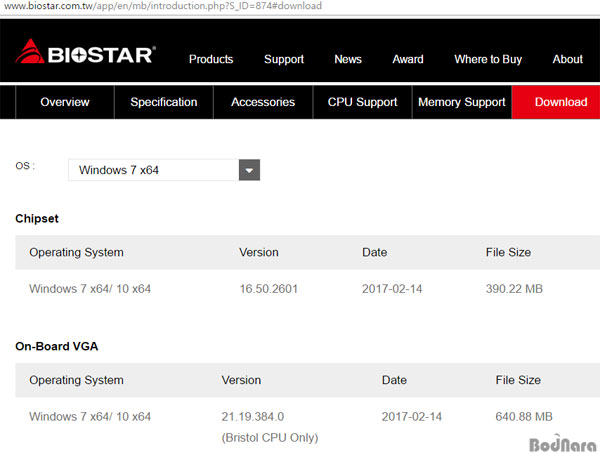Open the Support menu
The image size is (600, 455).
coord(284,59)
